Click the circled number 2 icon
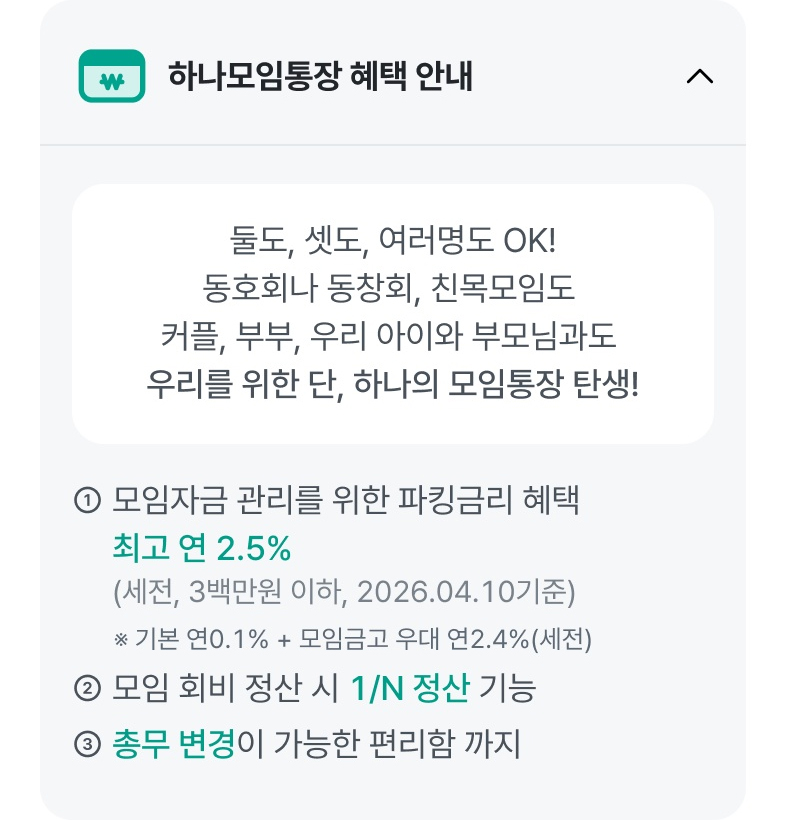Image resolution: width=786 pixels, height=820 pixels. click(88, 688)
